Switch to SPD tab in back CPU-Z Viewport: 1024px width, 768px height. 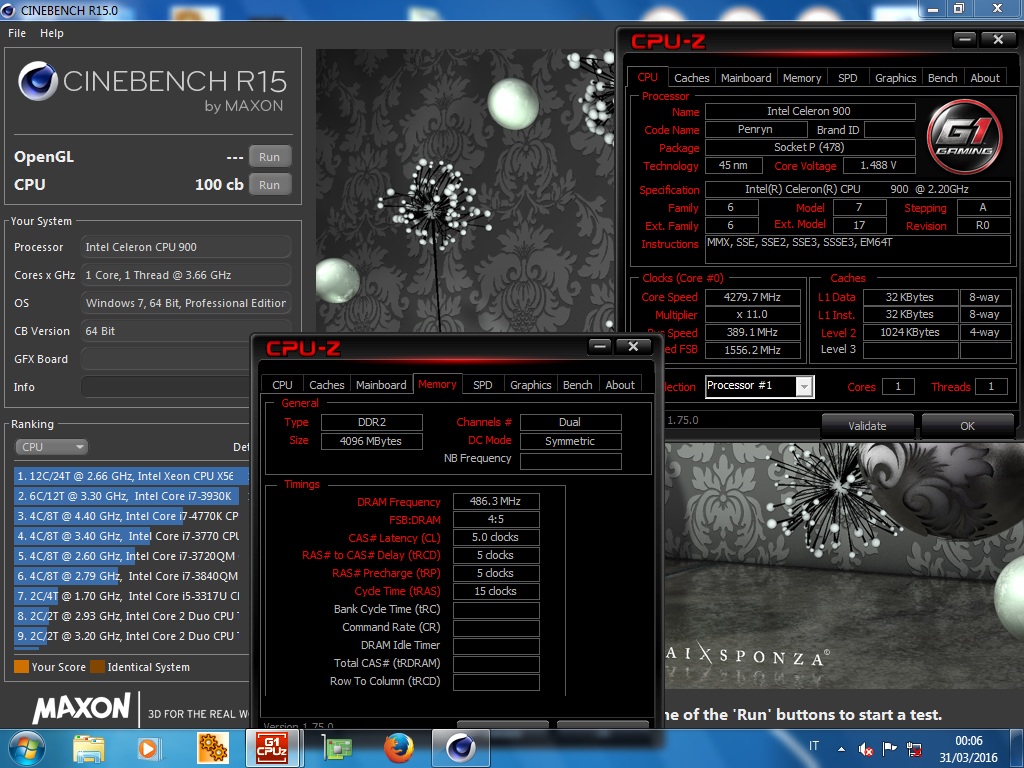(848, 78)
